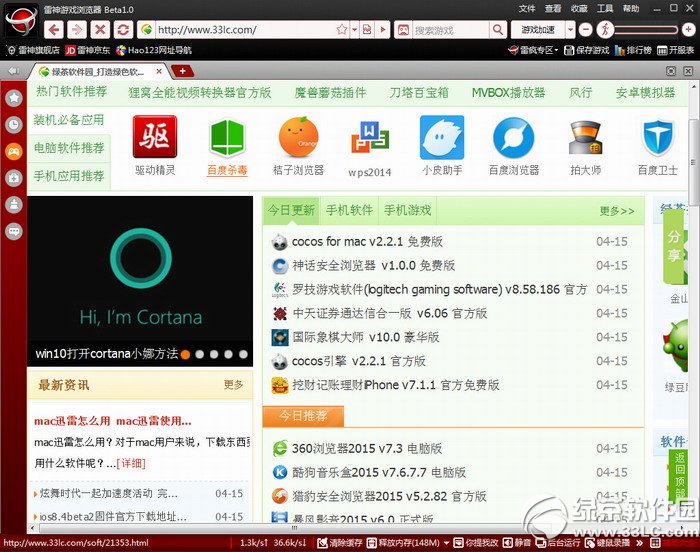700x552 pixels.
Task: Open the 收藏 menu
Action: (579, 8)
